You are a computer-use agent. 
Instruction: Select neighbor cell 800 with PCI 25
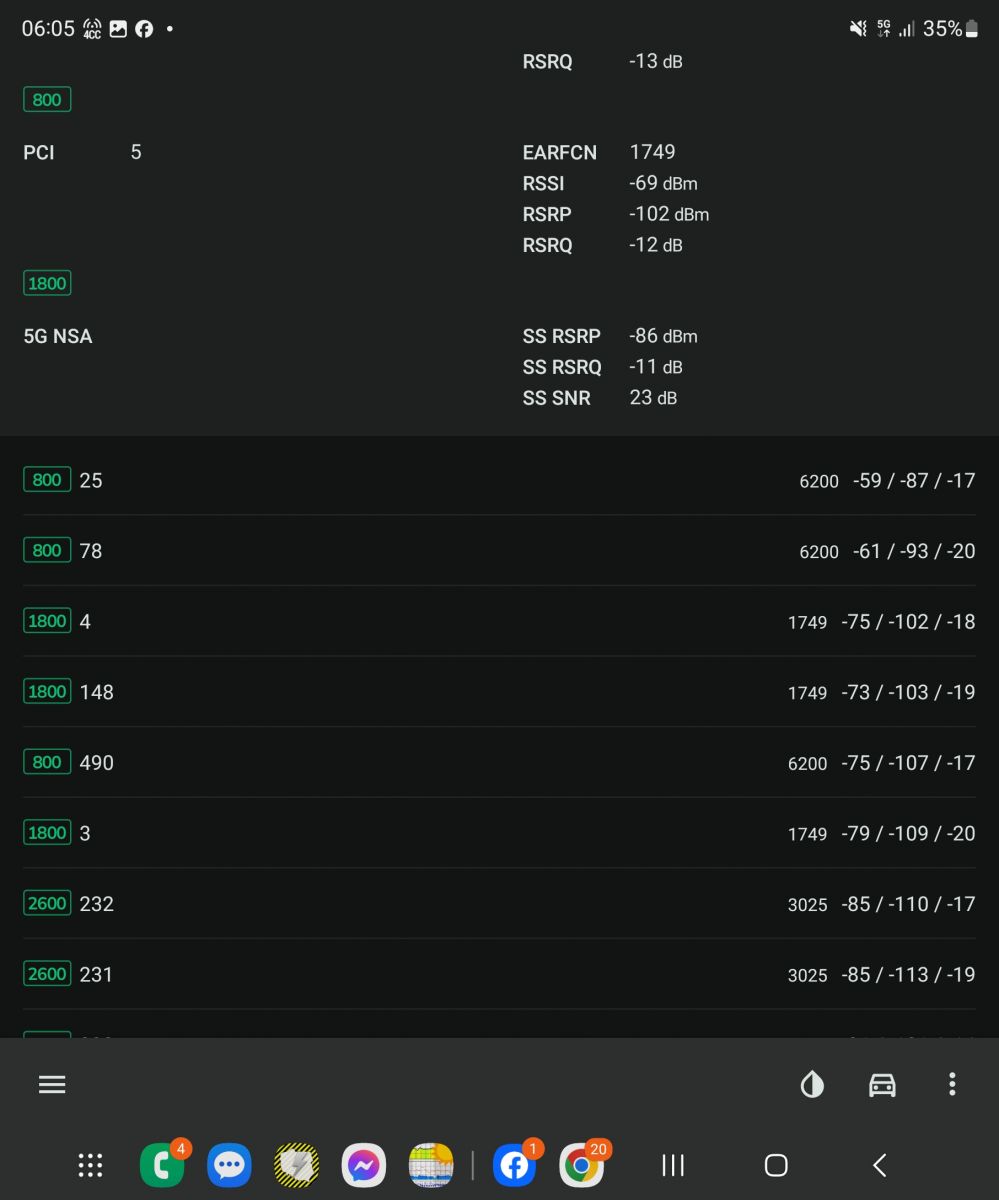pos(499,480)
